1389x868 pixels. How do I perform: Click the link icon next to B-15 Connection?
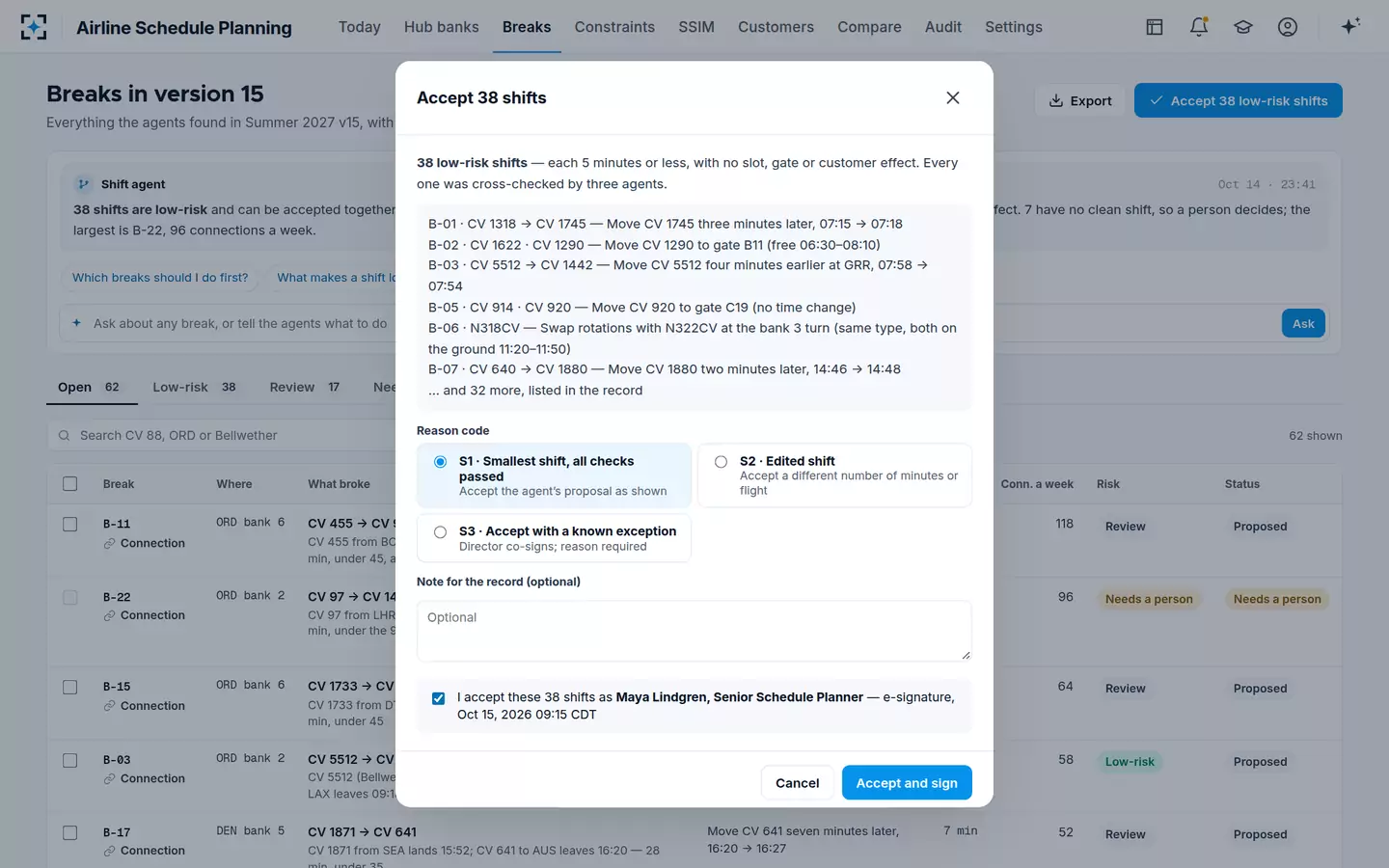tap(110, 706)
